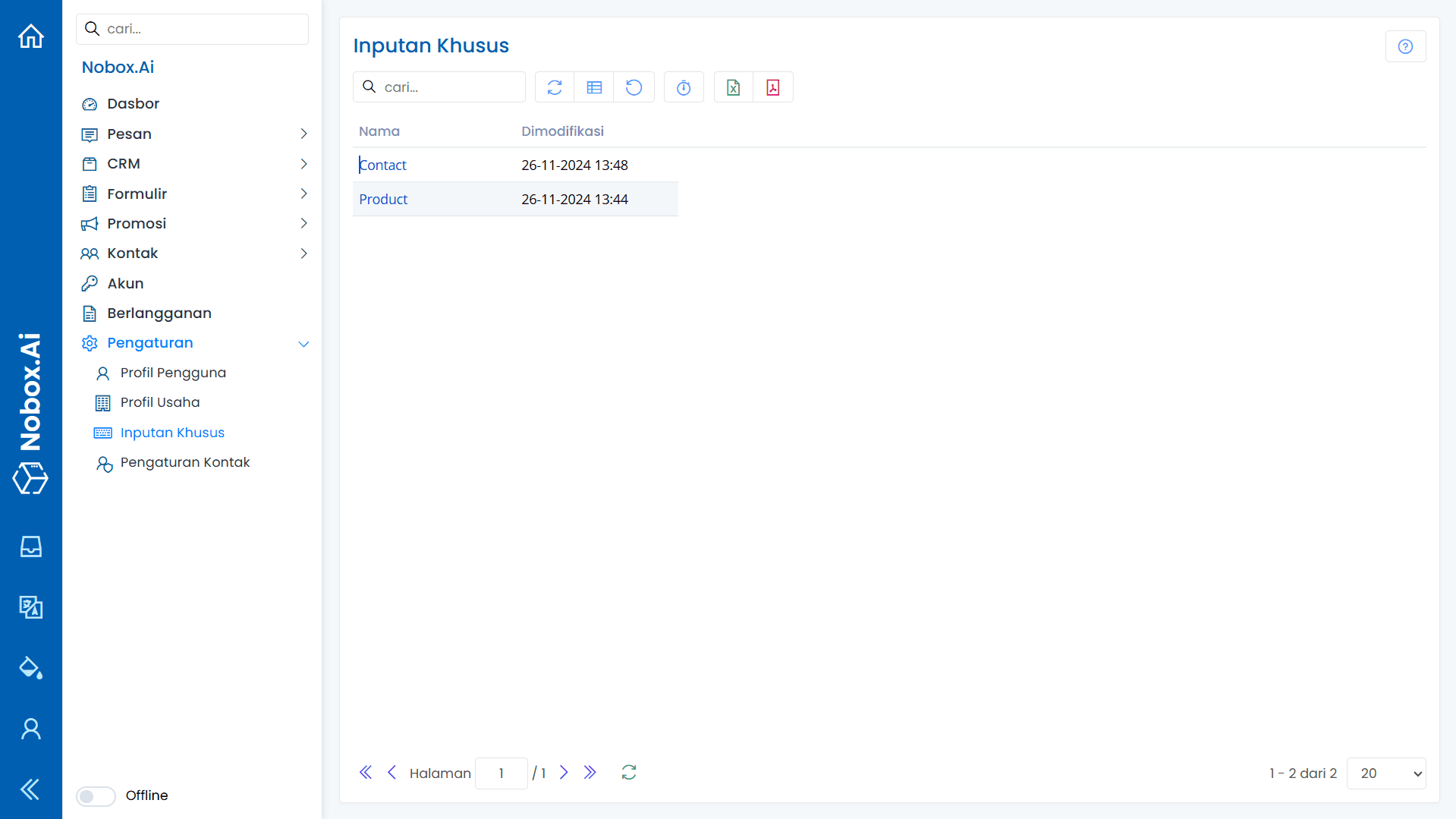Screen dimensions: 1456x819
Task: Open the page size dropdown showing 20
Action: [x=1385, y=773]
